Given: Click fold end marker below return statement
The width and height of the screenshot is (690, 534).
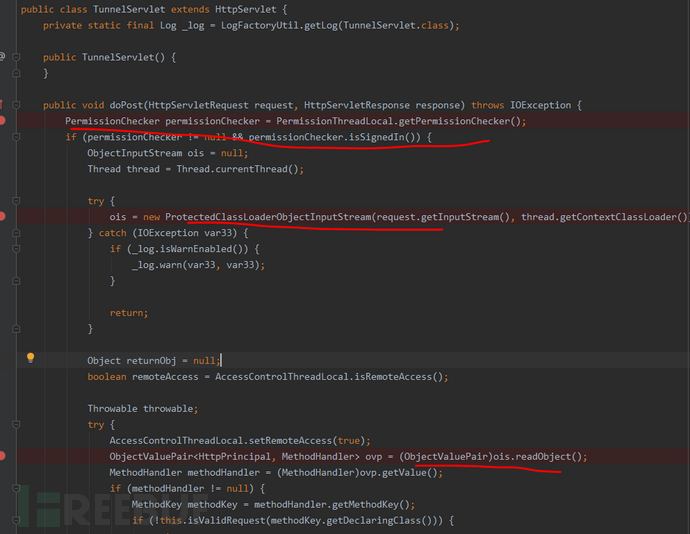Looking at the screenshot, I should [x=16, y=328].
